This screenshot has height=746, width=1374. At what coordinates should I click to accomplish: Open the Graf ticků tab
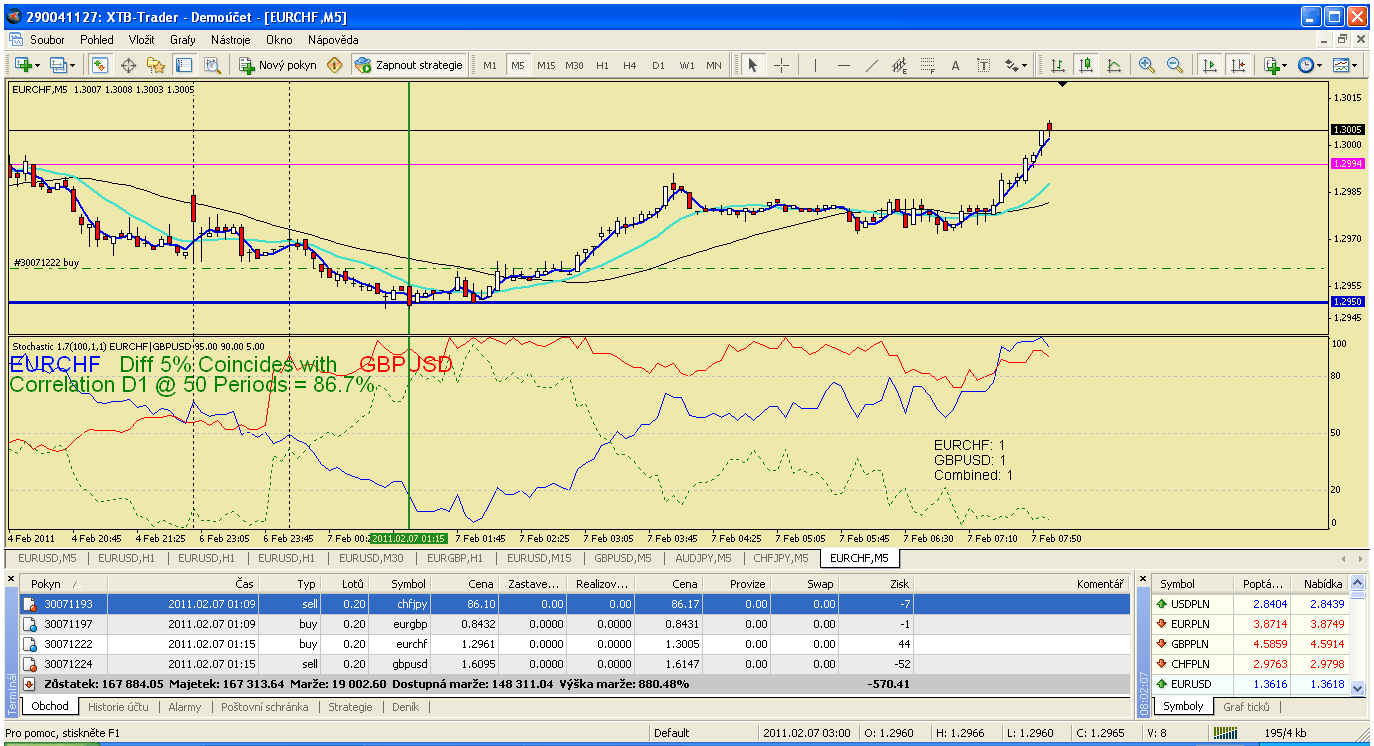click(1246, 706)
